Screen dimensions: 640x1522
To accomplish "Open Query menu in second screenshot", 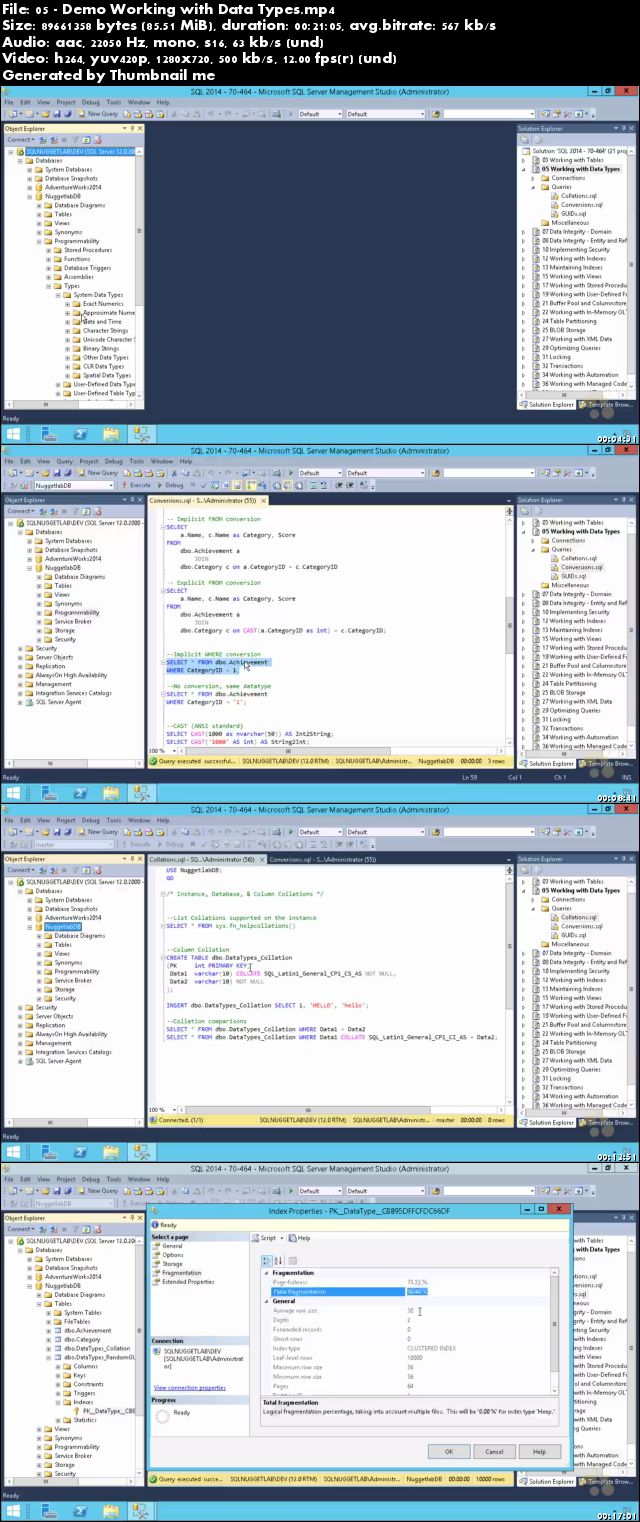I will click(66, 461).
